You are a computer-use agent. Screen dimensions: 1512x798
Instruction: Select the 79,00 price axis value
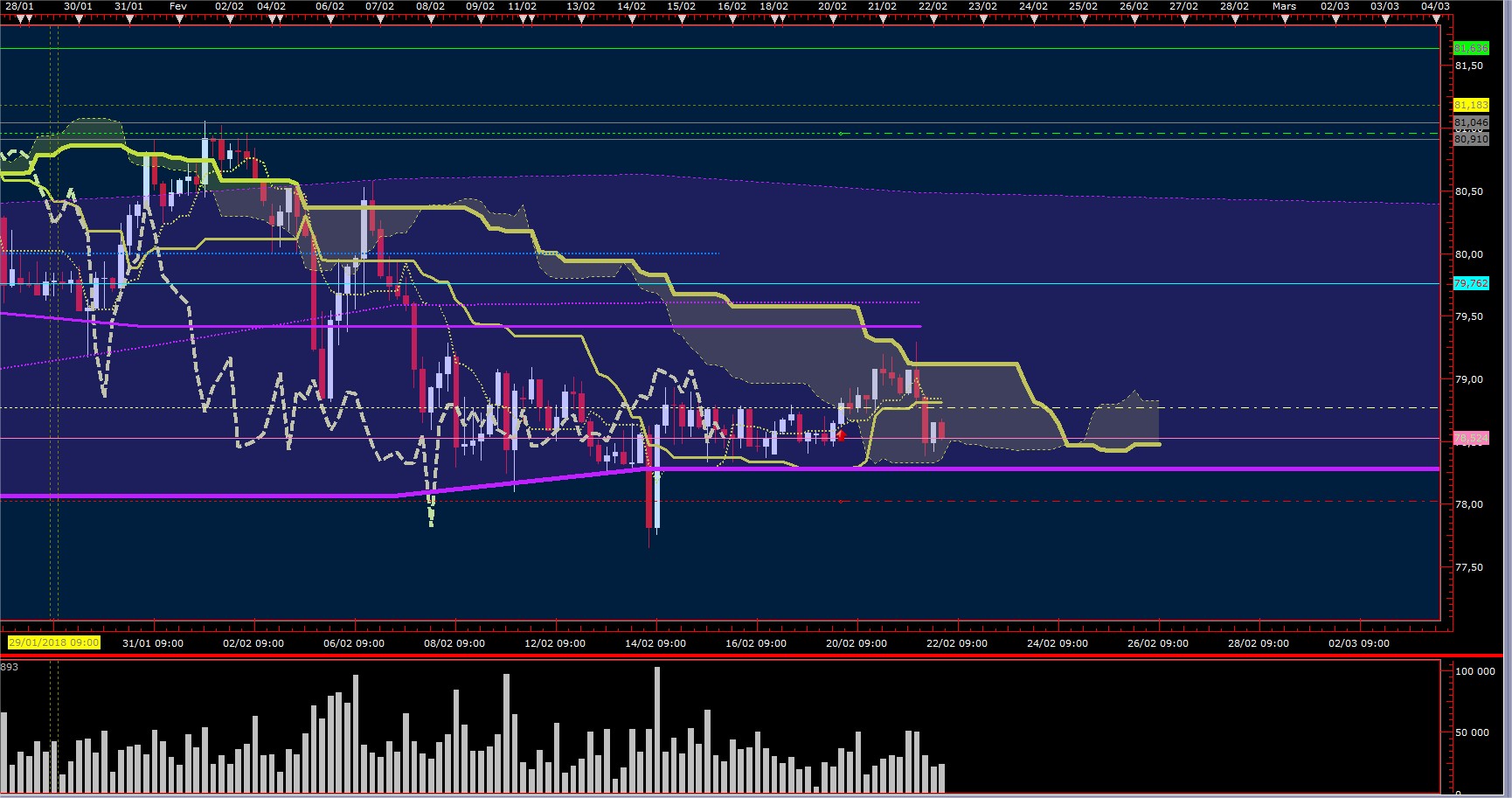coord(1468,379)
